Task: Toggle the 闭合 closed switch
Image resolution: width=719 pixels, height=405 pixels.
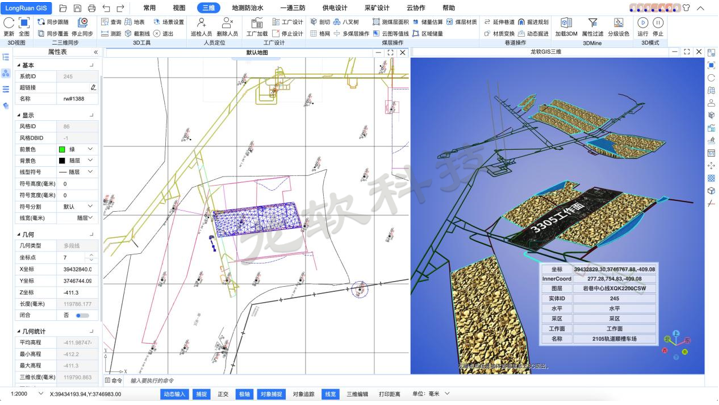Action: point(82,315)
